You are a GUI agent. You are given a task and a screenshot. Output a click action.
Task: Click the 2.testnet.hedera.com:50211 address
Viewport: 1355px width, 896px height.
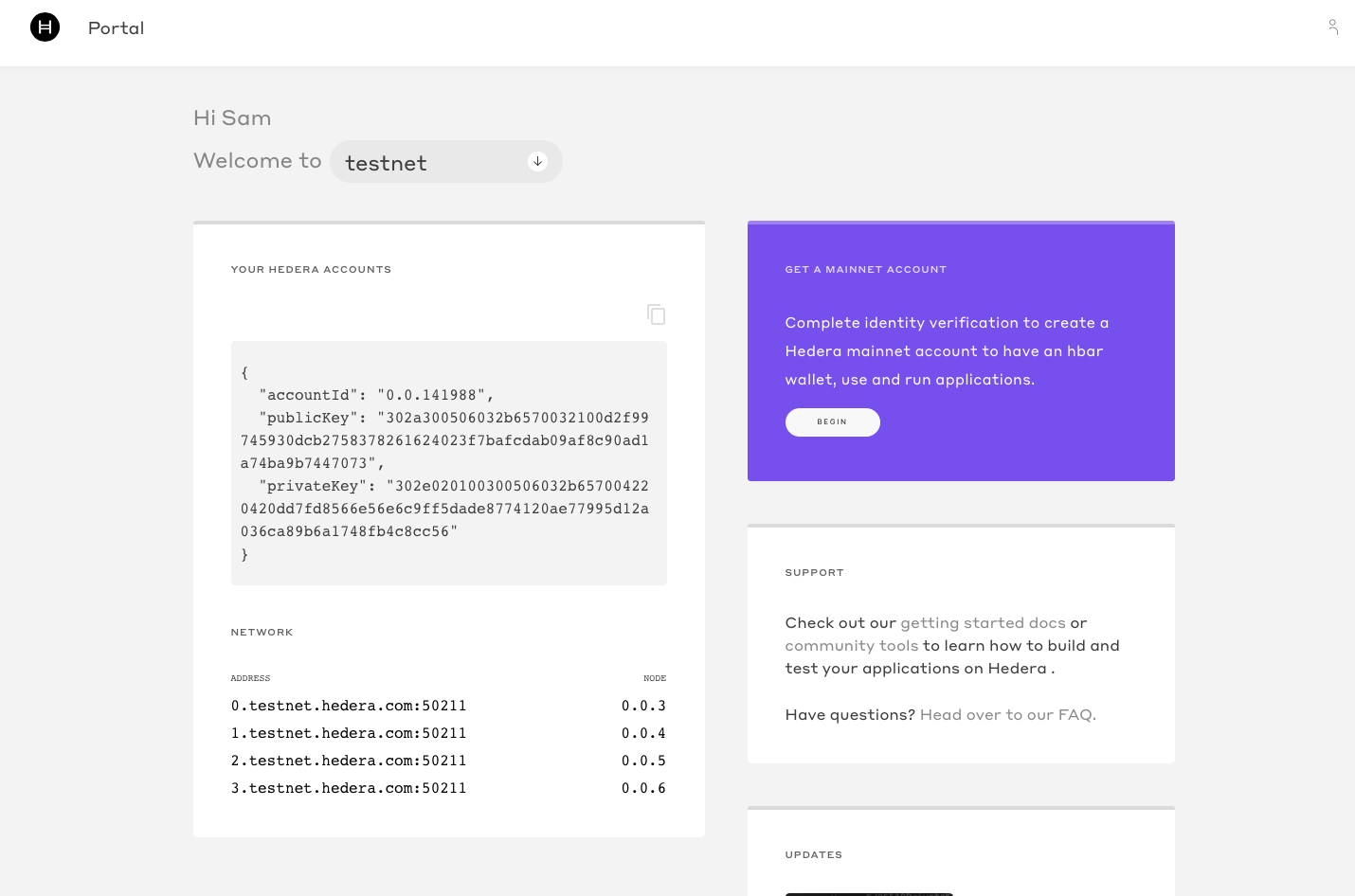point(349,761)
